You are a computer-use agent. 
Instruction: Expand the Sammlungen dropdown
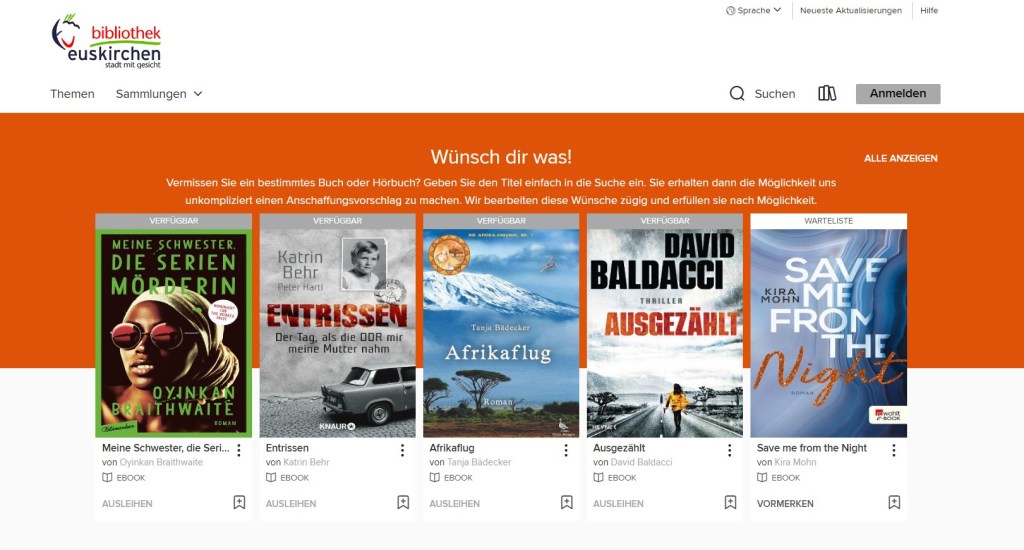pyautogui.click(x=159, y=94)
